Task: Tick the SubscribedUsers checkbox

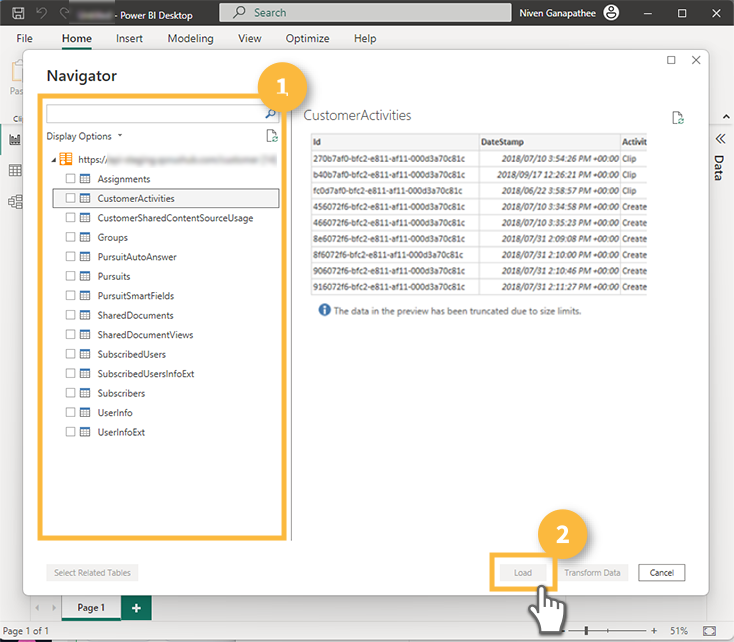Action: (x=70, y=354)
